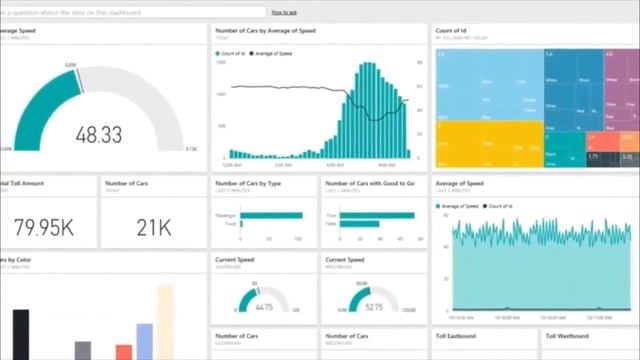
Task: Select the purple treemap block
Action: click(622, 90)
